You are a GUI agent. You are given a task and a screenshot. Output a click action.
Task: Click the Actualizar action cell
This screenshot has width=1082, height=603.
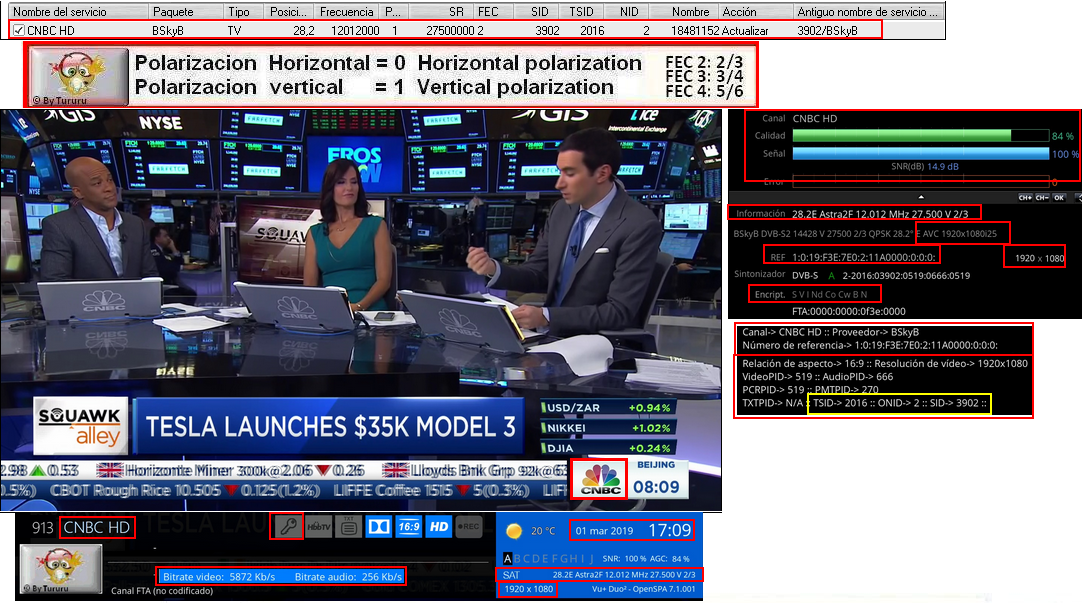point(745,30)
